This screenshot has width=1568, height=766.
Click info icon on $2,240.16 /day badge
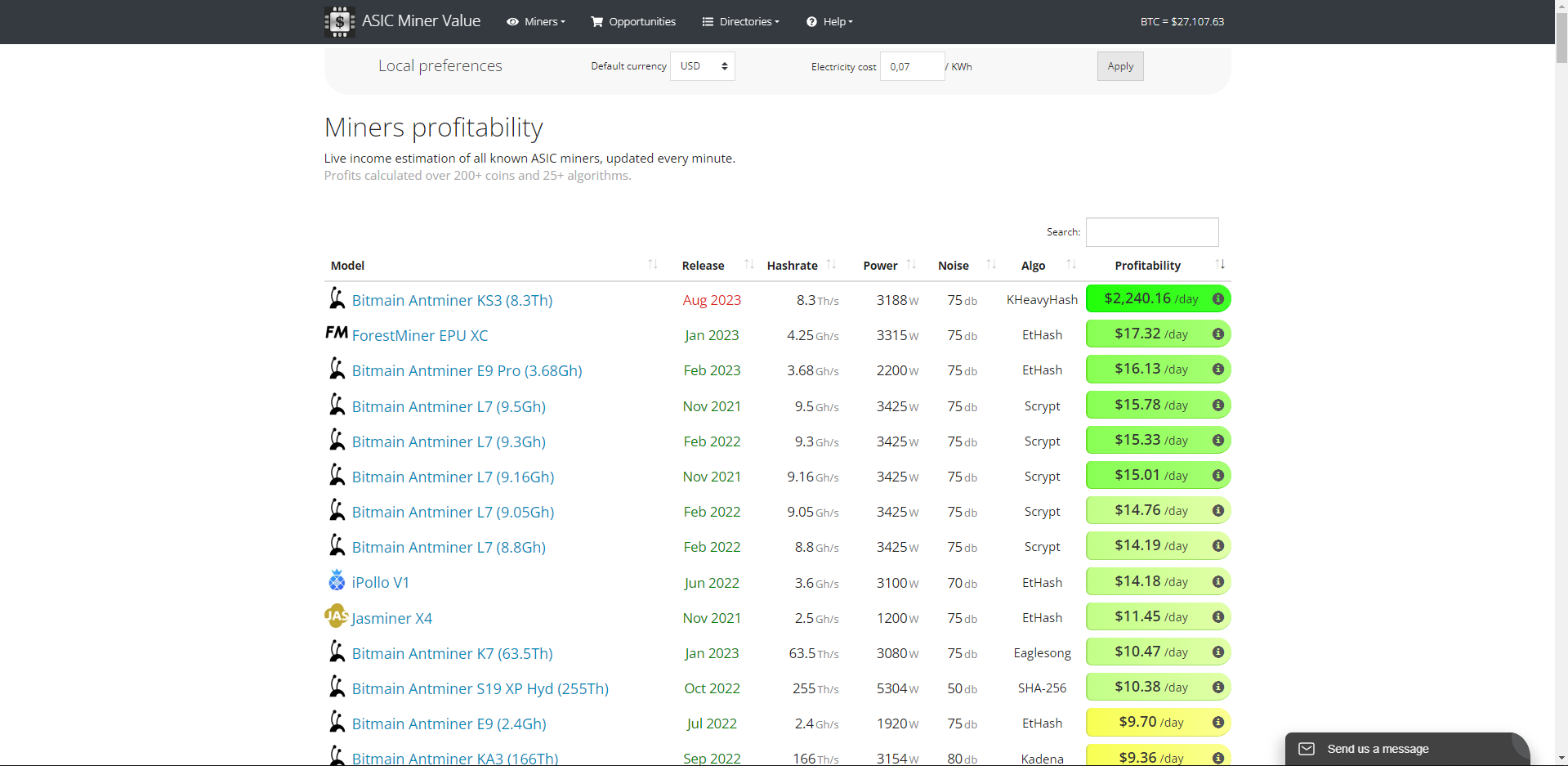[1217, 299]
